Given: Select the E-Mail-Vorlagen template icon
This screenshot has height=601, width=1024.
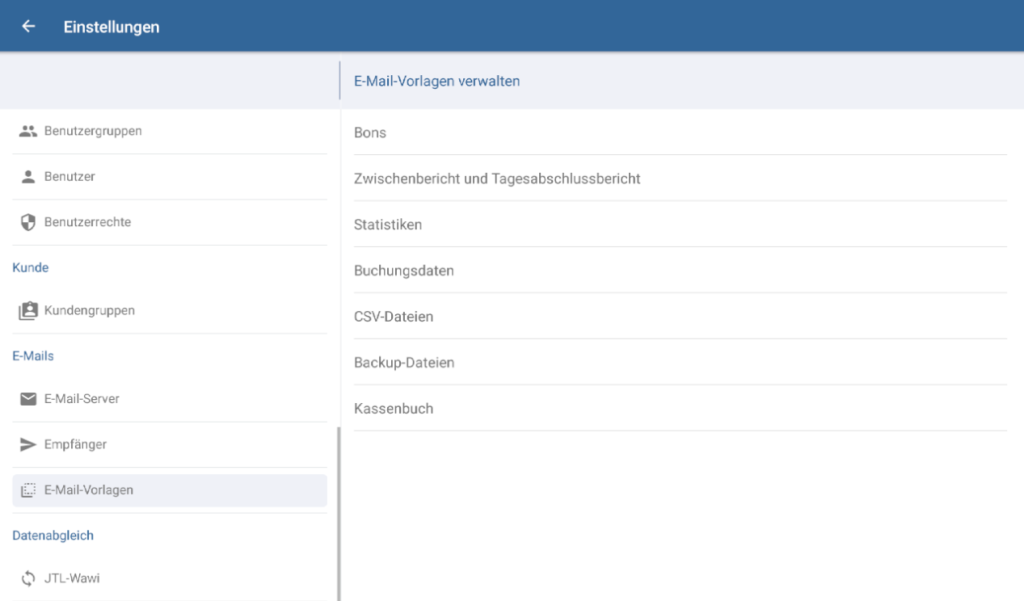Looking at the screenshot, I should (x=29, y=489).
